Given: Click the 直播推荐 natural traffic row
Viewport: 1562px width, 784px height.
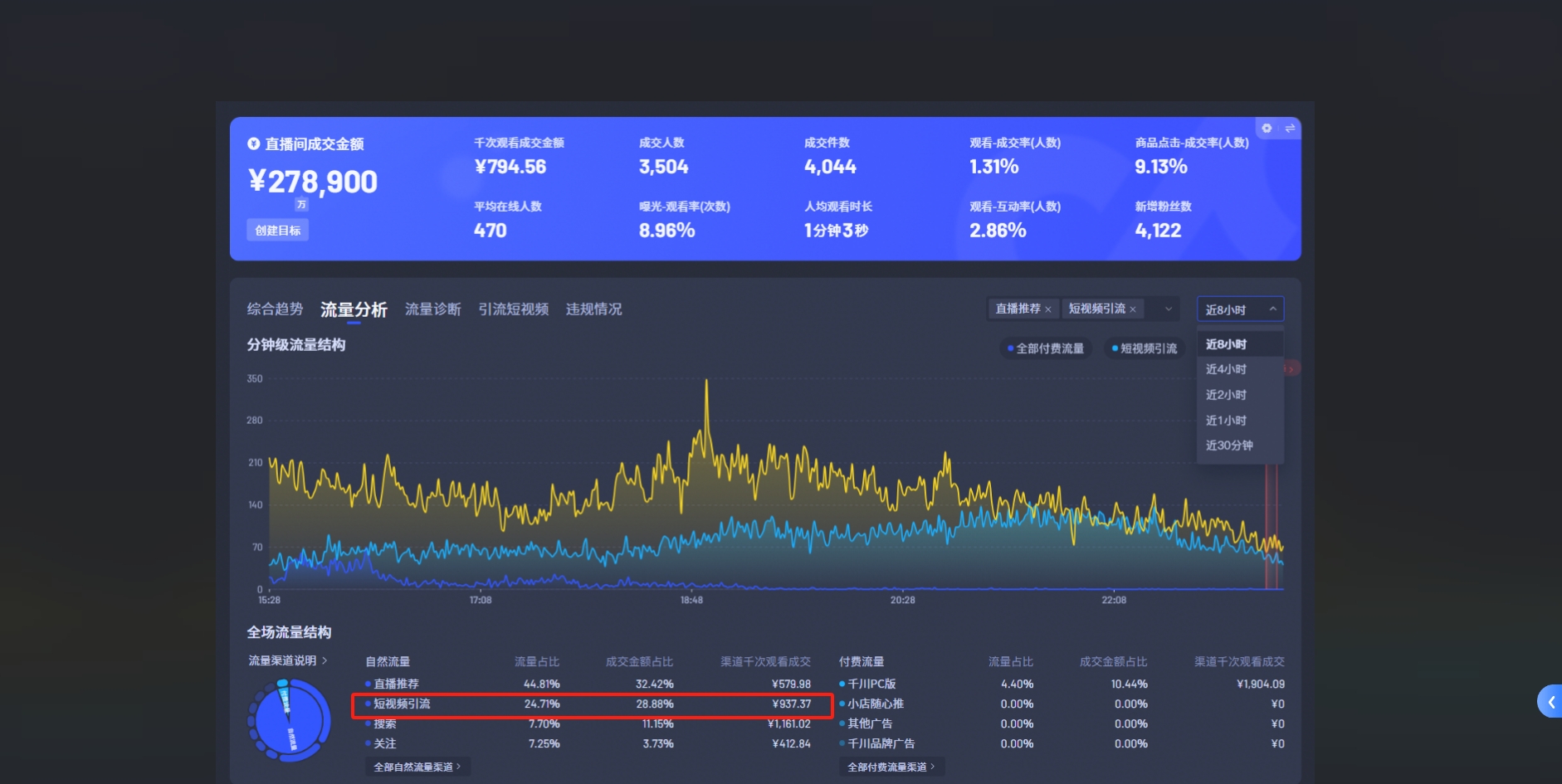Looking at the screenshot, I should 588,684.
